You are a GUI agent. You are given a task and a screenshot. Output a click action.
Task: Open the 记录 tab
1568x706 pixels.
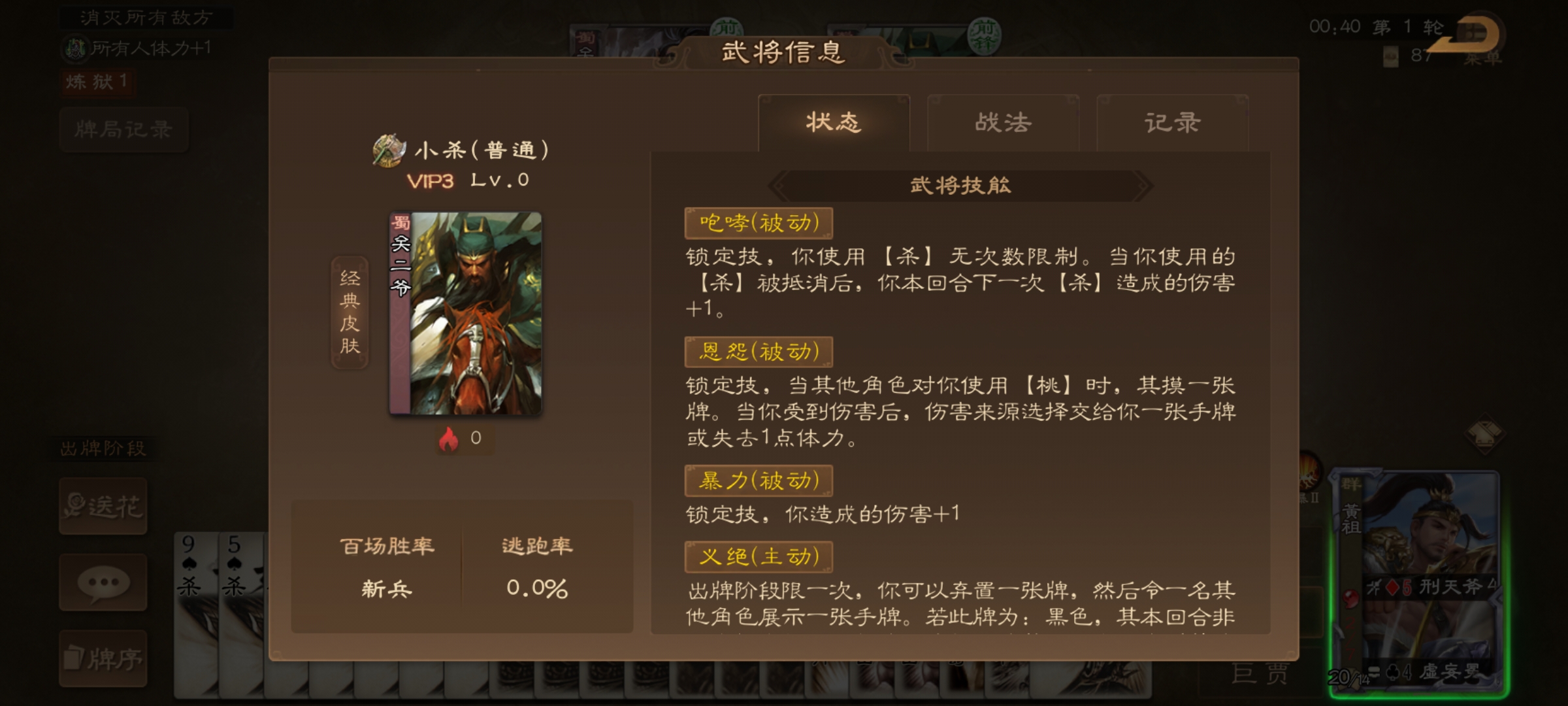tap(1172, 123)
